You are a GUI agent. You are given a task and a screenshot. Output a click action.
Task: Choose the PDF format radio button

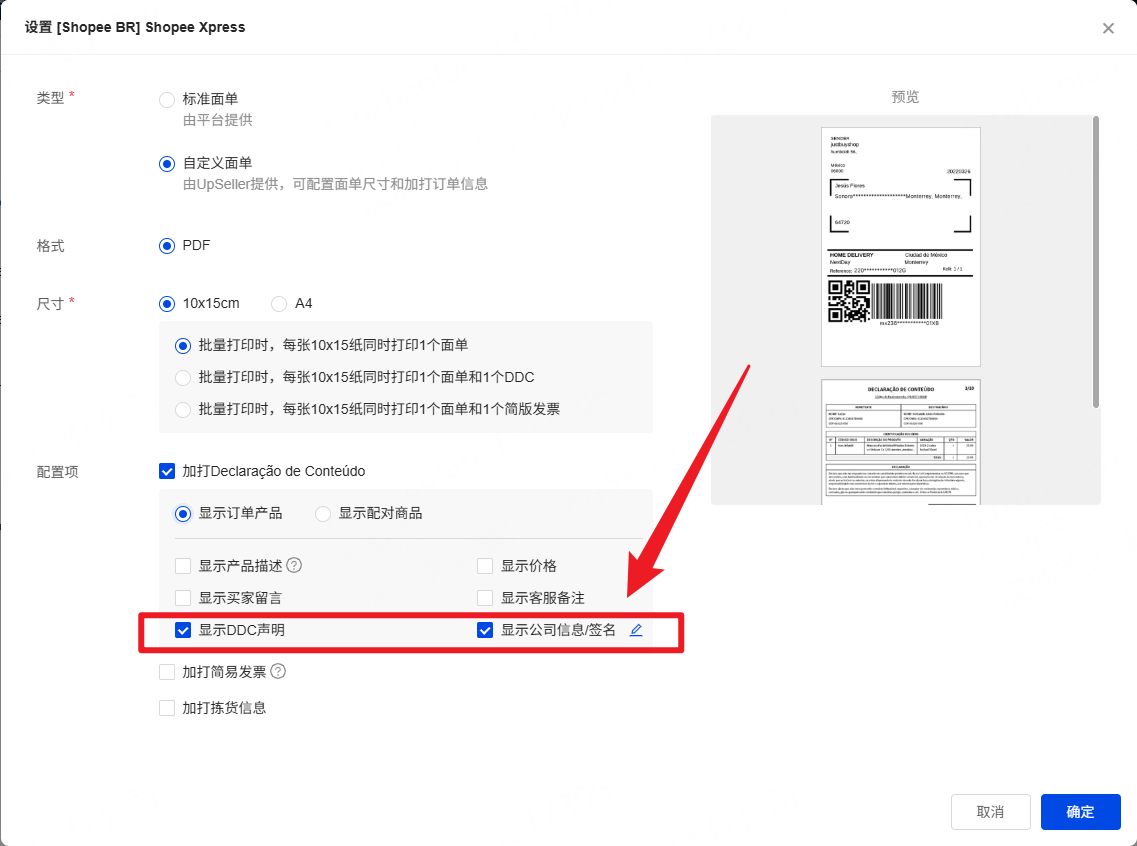[x=167, y=246]
